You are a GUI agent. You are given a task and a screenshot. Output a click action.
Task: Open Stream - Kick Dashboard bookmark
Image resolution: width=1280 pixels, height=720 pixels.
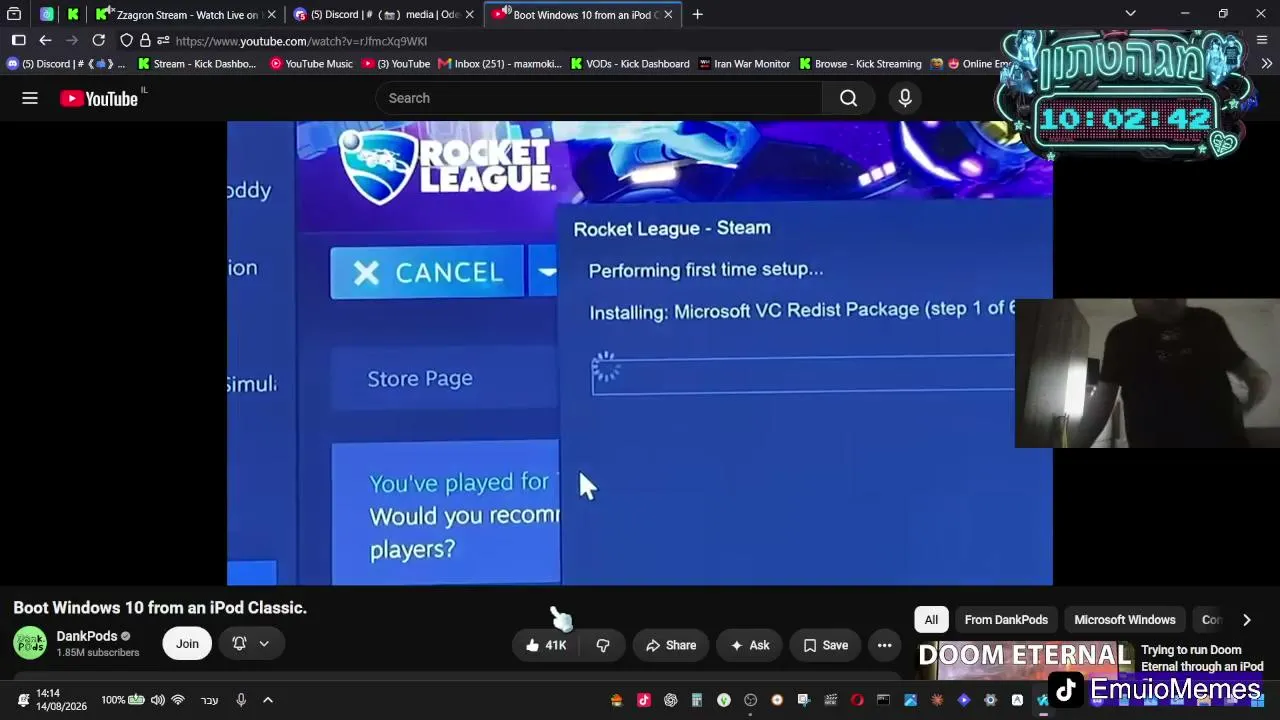click(197, 64)
